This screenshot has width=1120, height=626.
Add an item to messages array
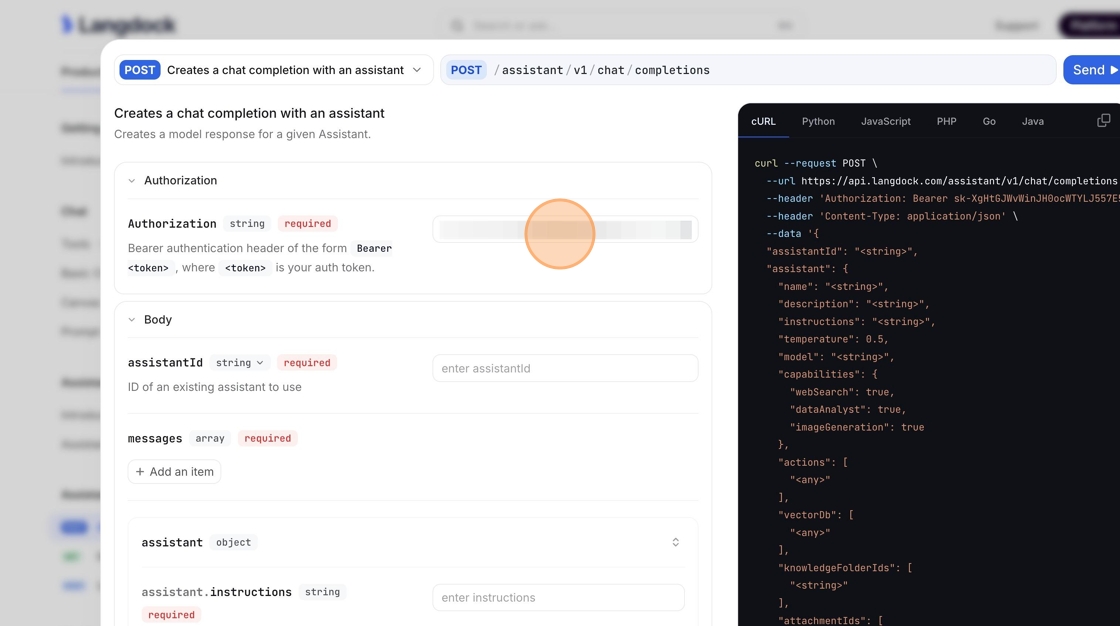click(x=175, y=472)
